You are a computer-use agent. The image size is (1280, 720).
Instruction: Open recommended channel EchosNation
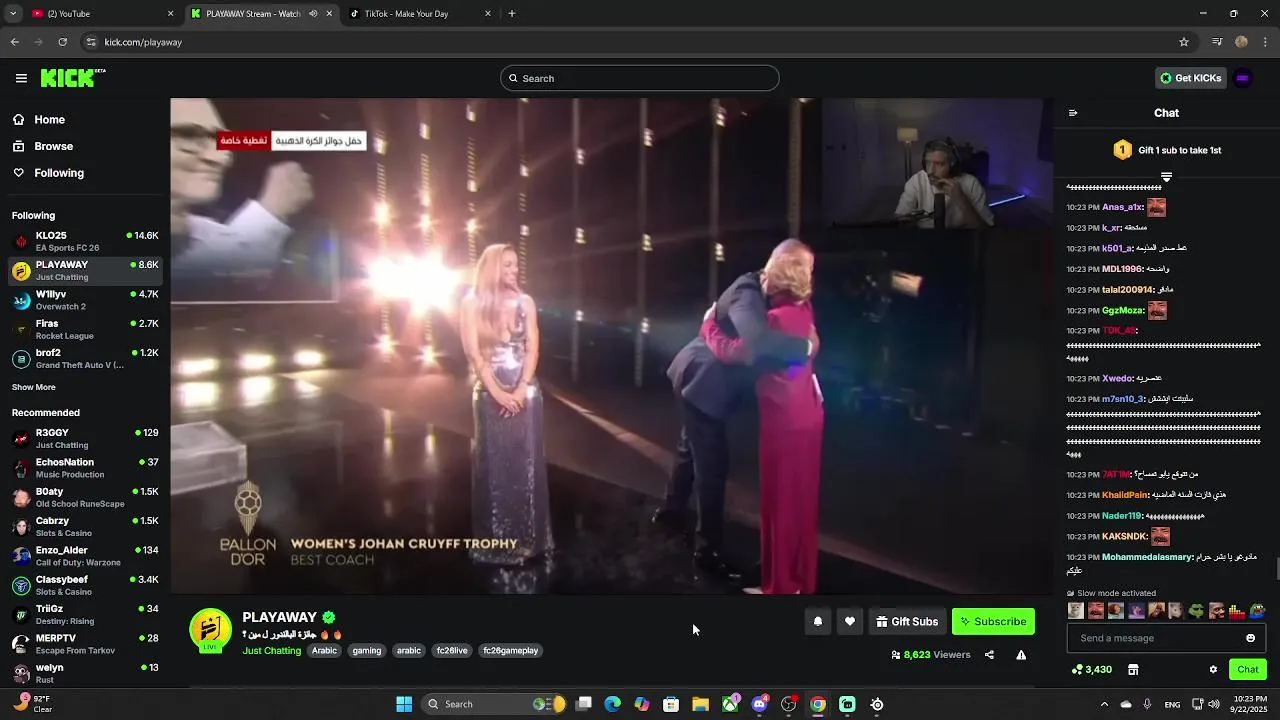85,468
